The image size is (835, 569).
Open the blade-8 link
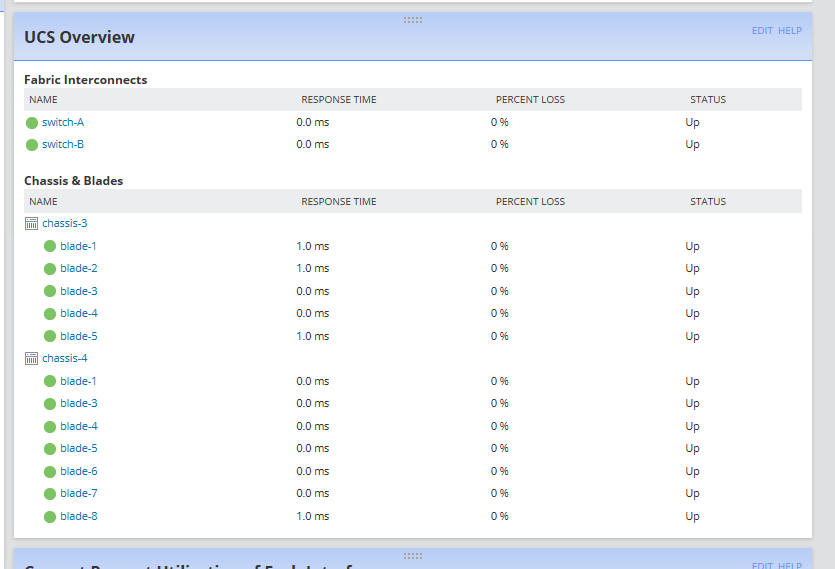tap(79, 516)
